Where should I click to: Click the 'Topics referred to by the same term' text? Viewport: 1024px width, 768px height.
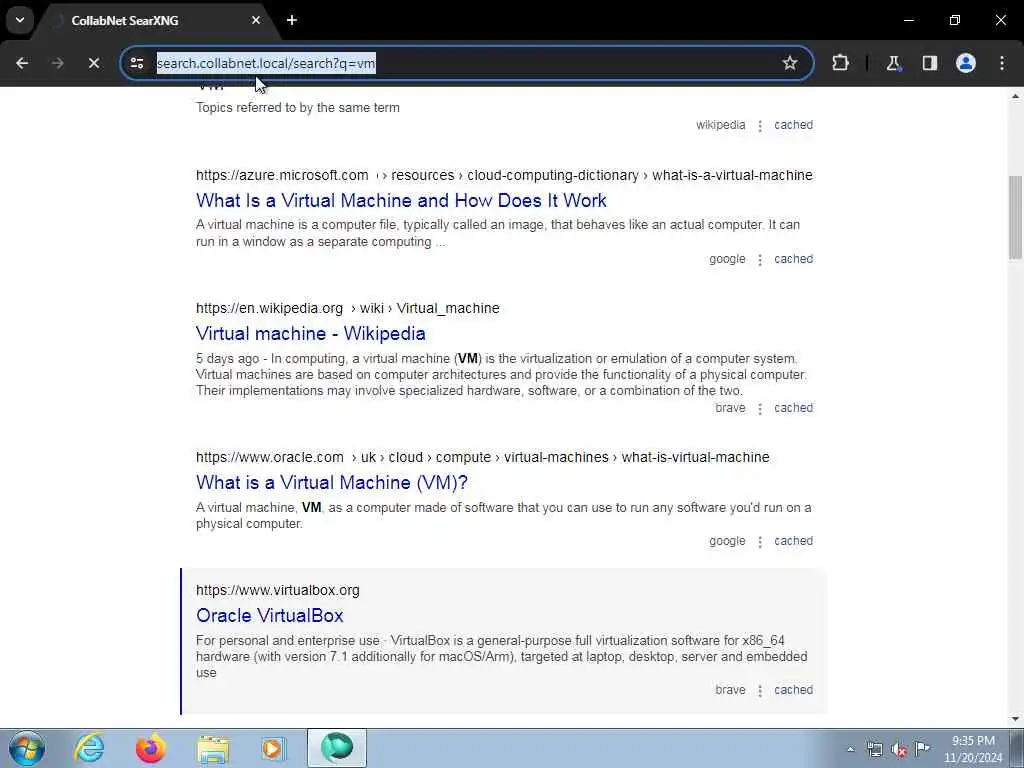298,108
